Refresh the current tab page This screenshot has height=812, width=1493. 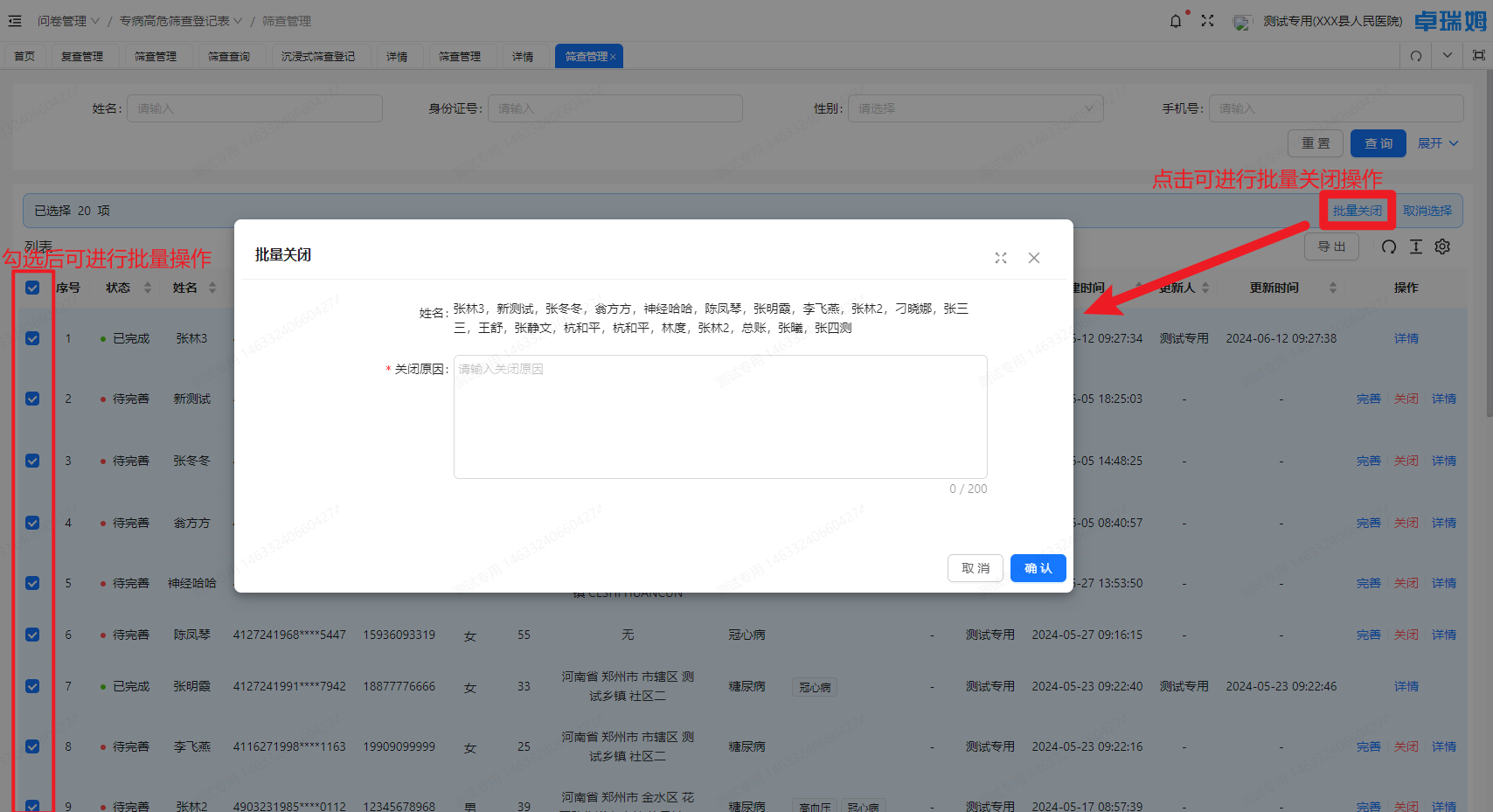[1416, 56]
